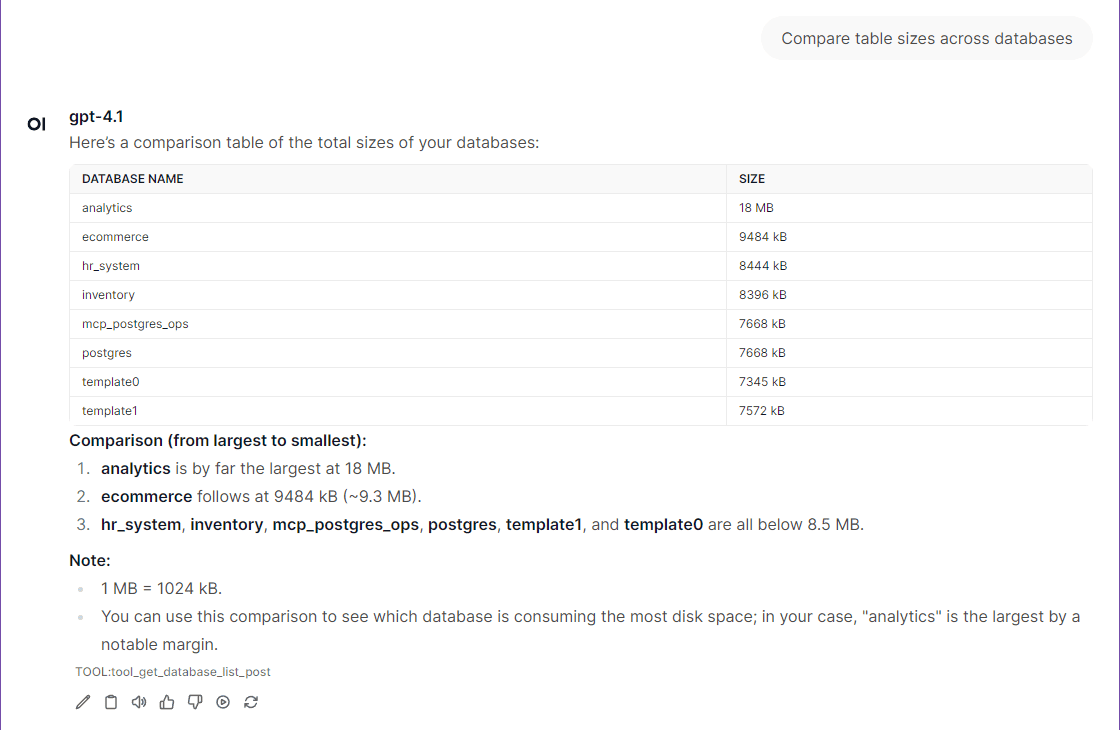Image resolution: width=1120 pixels, height=730 pixels.
Task: Sort the table by DATABASE NAME
Action: pyautogui.click(x=132, y=178)
